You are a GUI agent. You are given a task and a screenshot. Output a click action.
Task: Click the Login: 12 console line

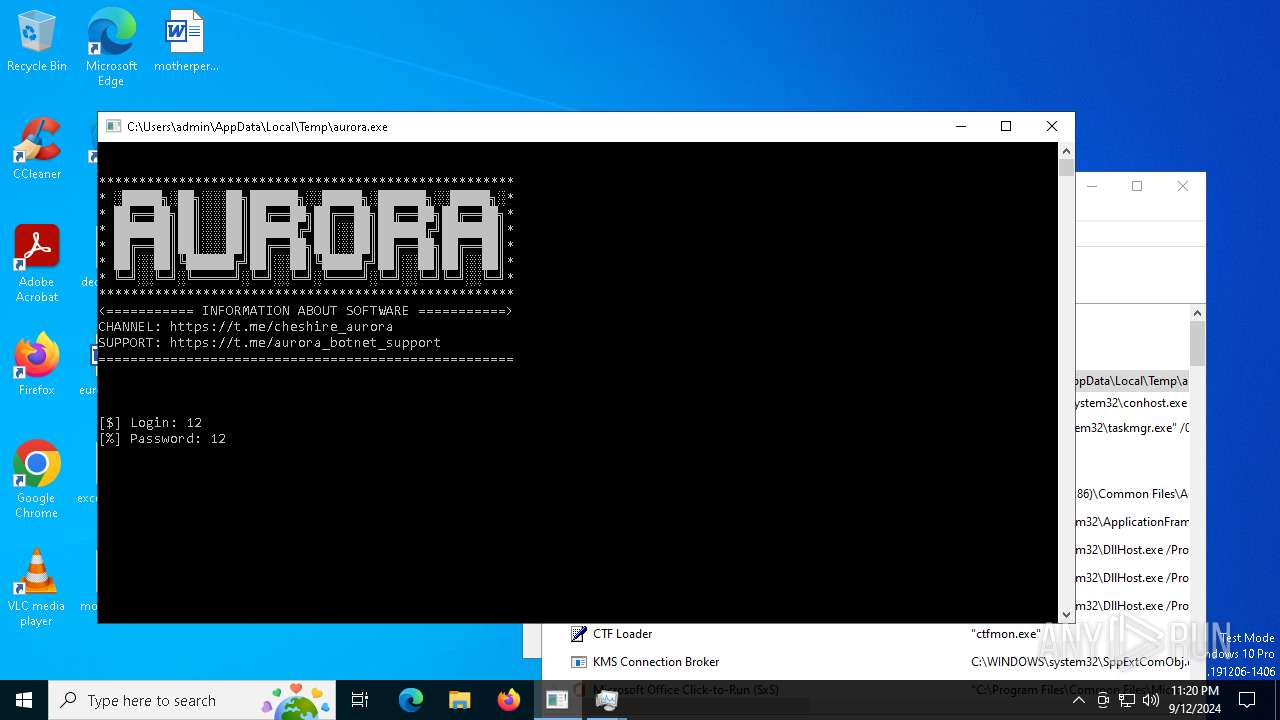click(150, 423)
